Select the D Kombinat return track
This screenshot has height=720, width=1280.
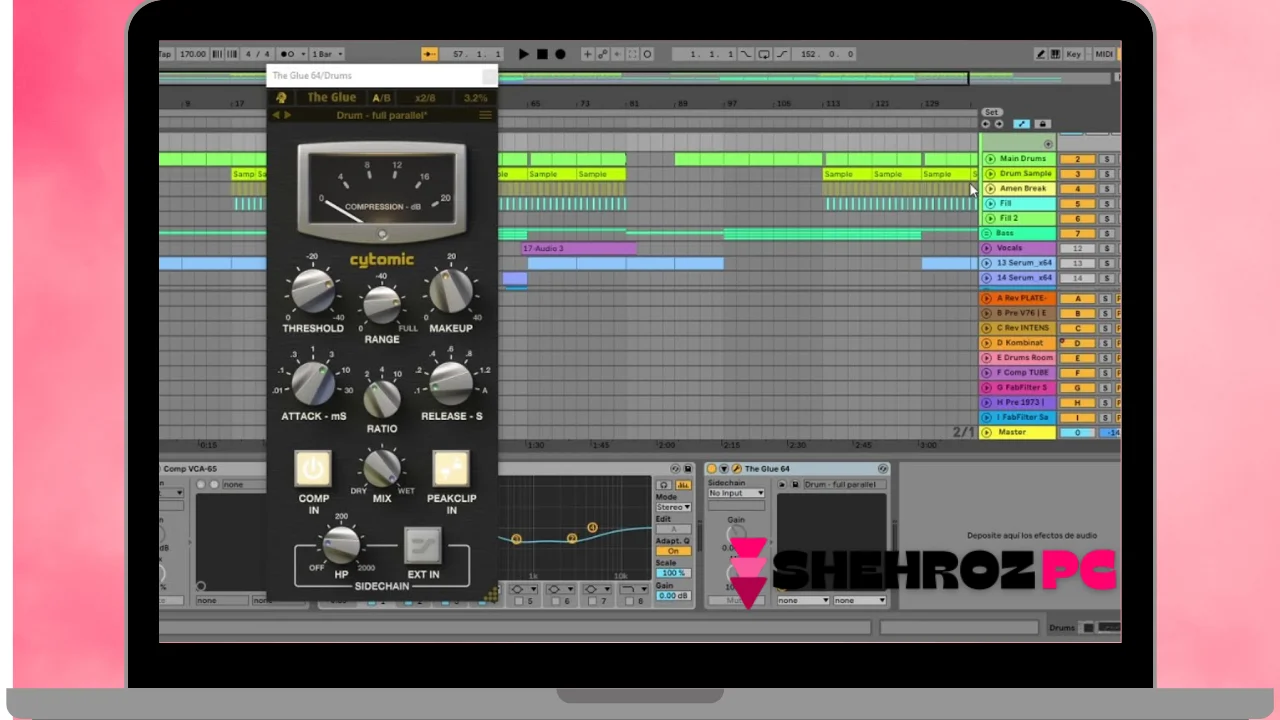point(1018,343)
